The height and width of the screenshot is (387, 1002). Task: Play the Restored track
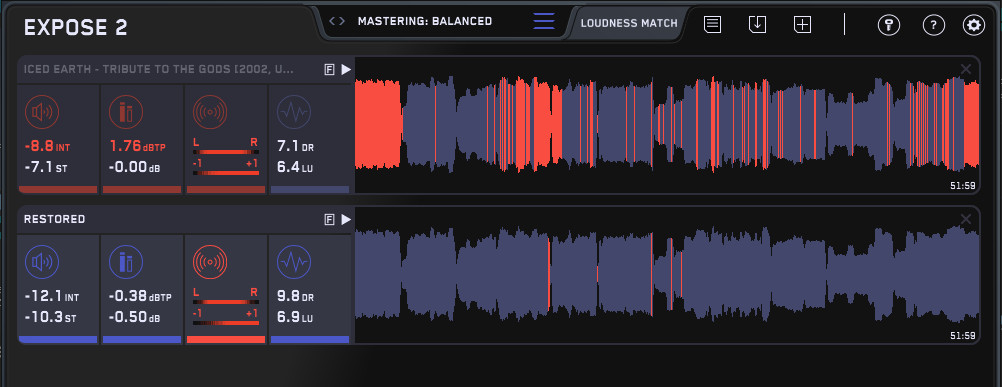(x=346, y=220)
